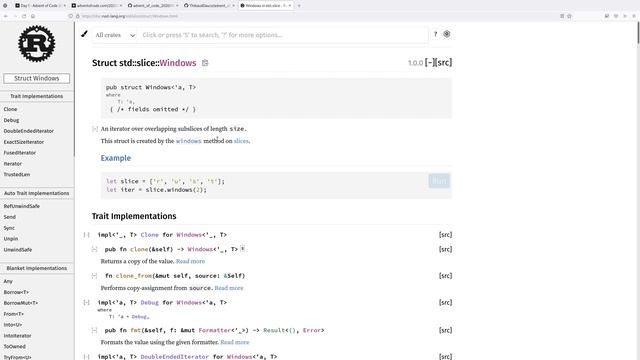Screen dimensions: 640x360
Task: Collapse the clone_from method docs
Action: (x=94, y=276)
